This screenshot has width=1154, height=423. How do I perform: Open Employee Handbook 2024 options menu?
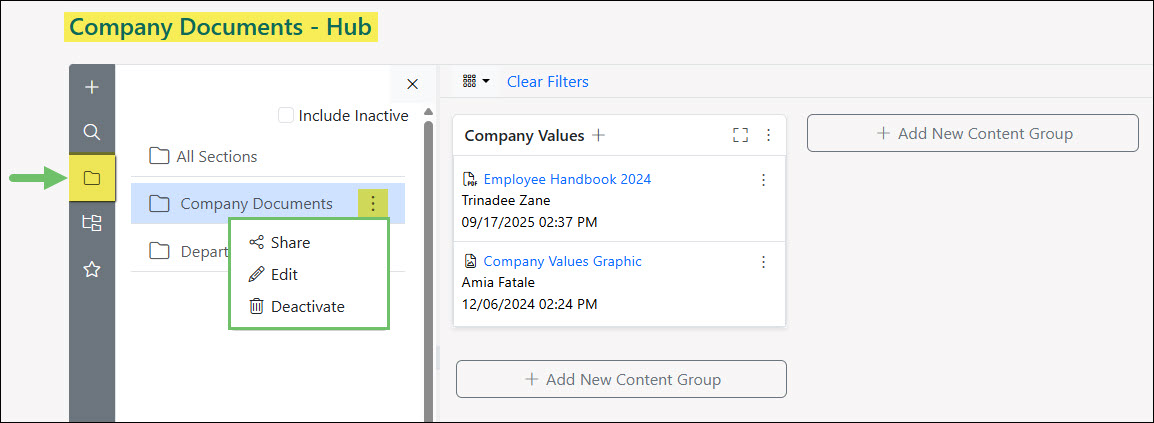point(763,180)
